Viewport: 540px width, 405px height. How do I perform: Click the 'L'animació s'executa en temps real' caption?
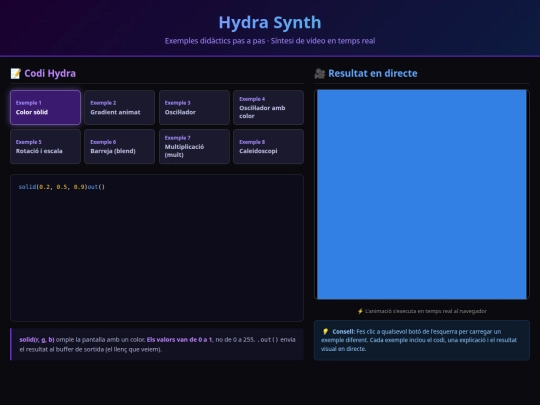tap(426, 311)
